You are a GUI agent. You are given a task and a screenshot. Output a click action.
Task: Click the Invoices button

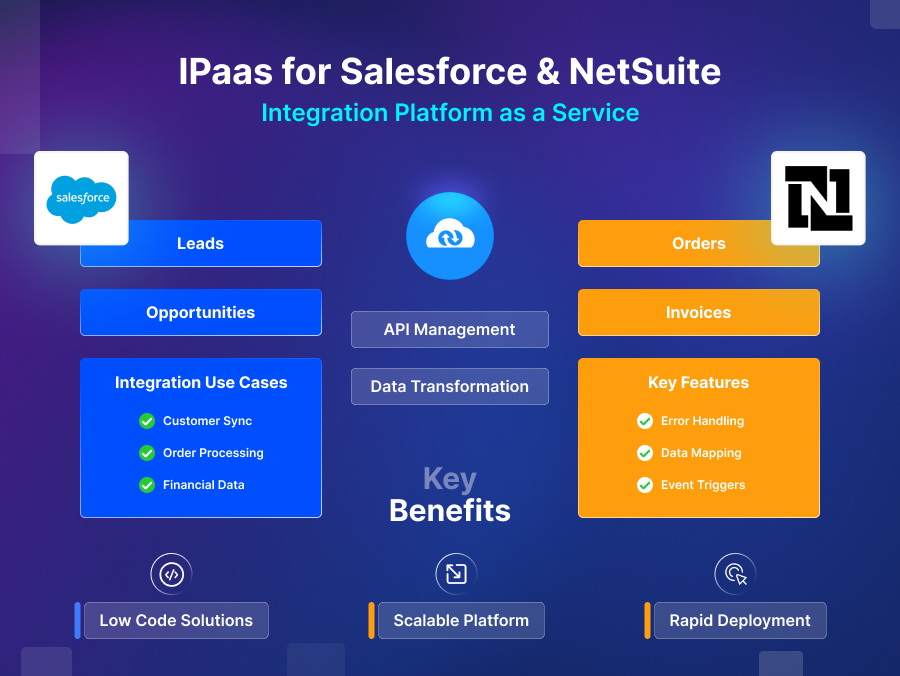[698, 312]
